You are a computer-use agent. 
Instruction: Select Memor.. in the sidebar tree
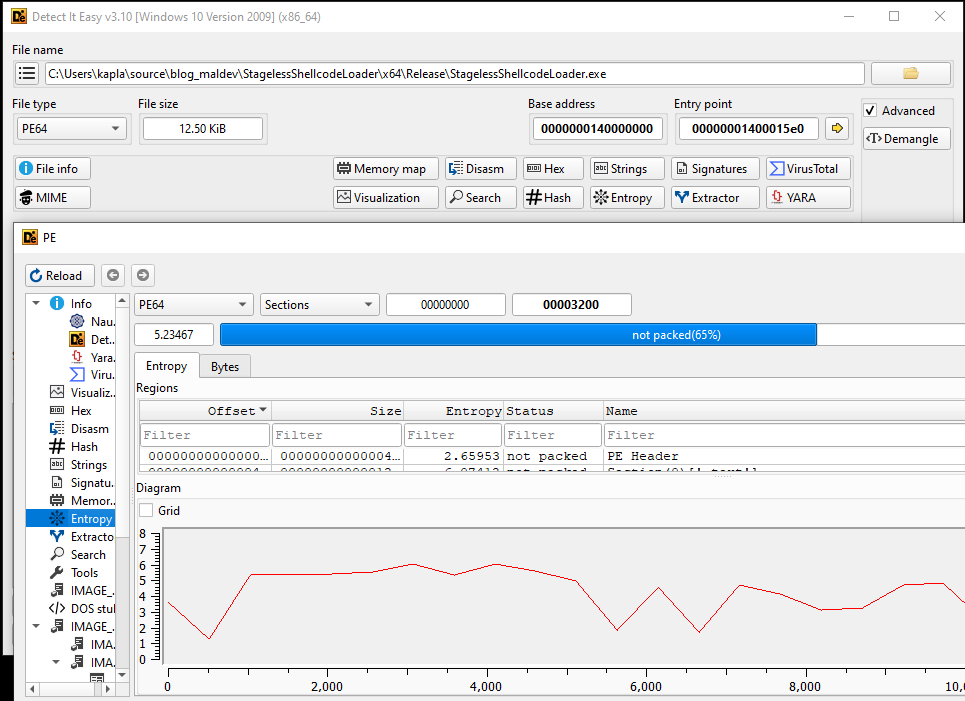pos(82,500)
